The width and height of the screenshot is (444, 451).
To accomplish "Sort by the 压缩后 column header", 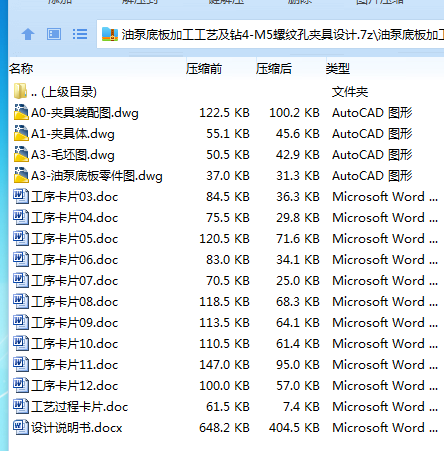I will (274, 69).
